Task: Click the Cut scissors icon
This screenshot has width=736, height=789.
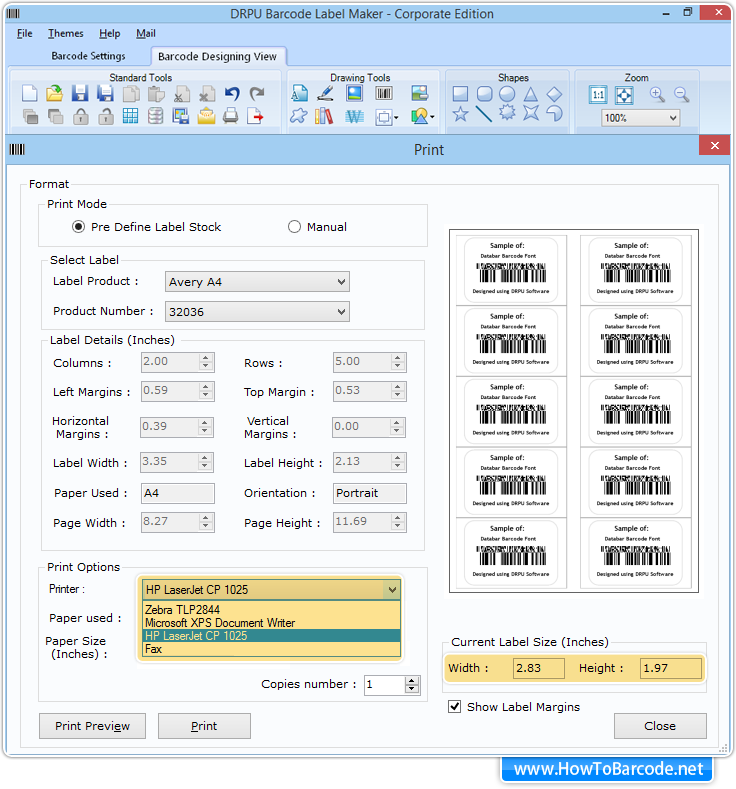Action: pos(182,94)
